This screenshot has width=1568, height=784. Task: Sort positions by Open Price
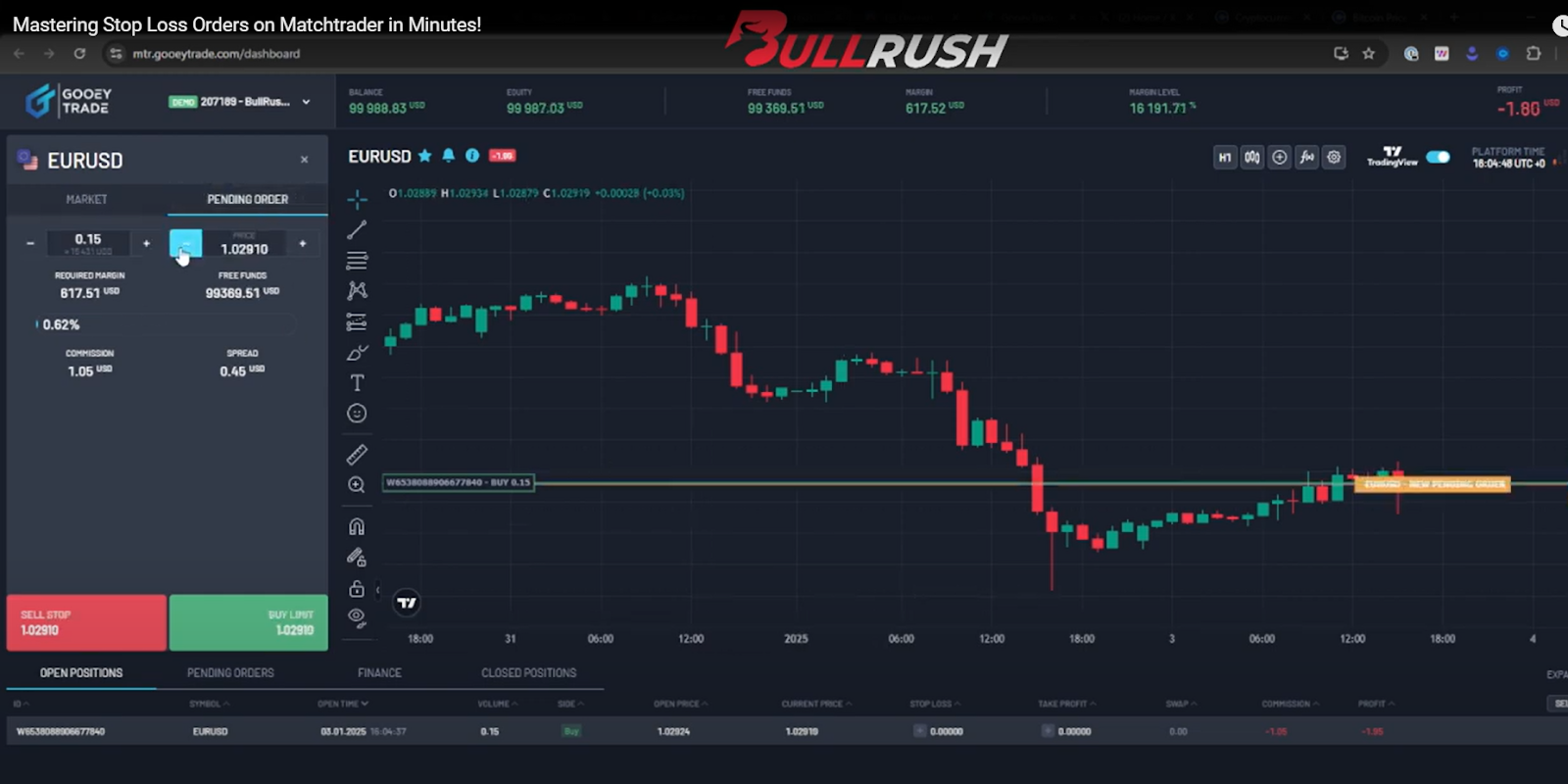(x=680, y=704)
